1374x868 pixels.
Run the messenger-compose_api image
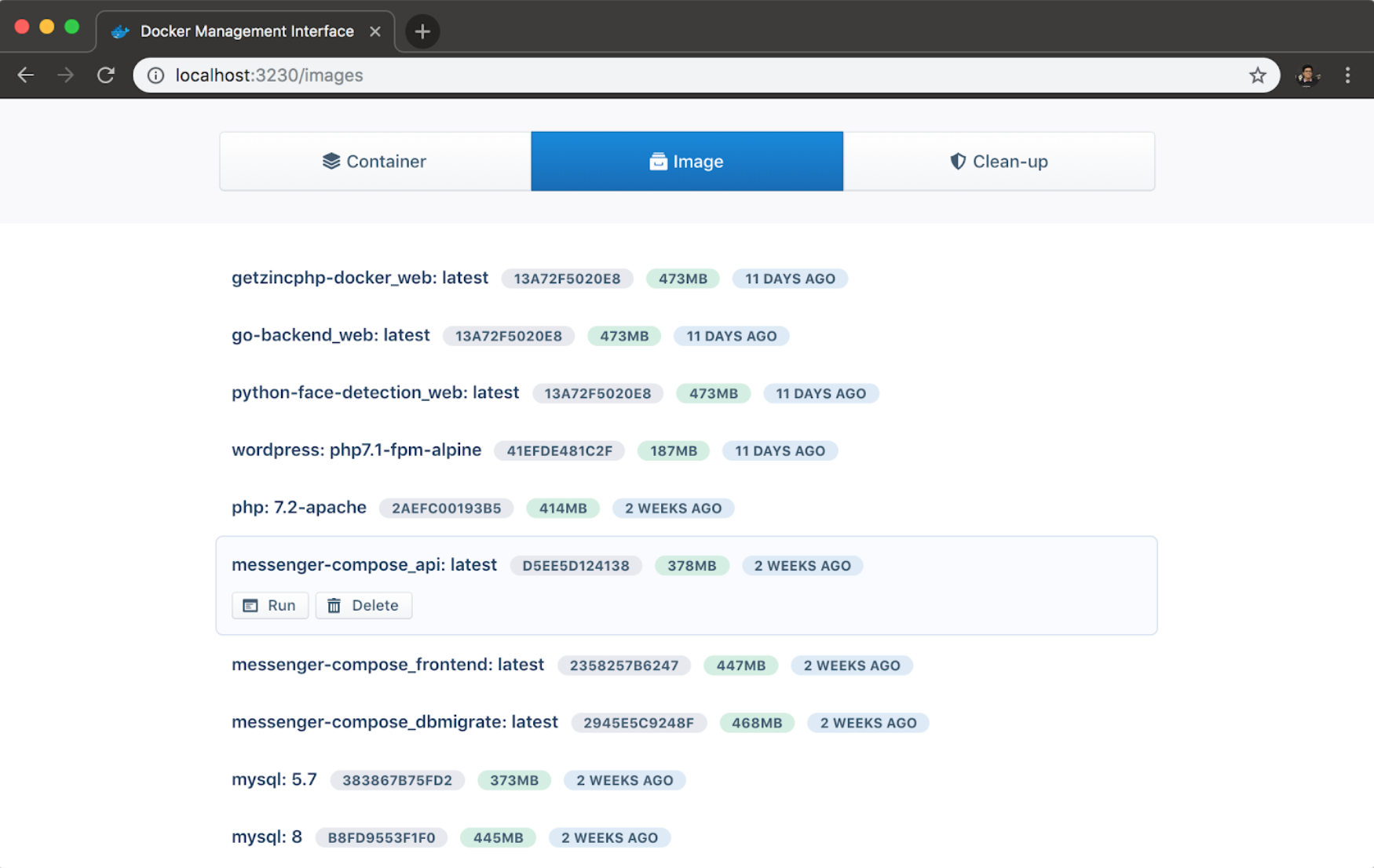pos(269,605)
